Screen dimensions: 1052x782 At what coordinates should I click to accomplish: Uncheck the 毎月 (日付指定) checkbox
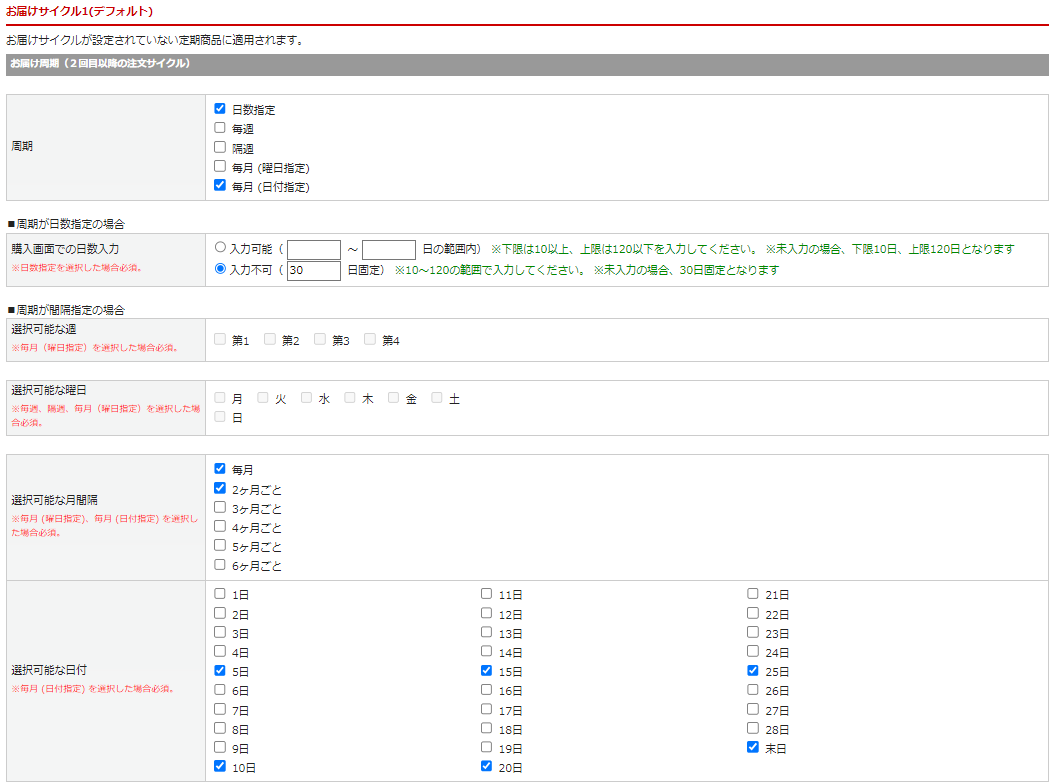(x=220, y=185)
